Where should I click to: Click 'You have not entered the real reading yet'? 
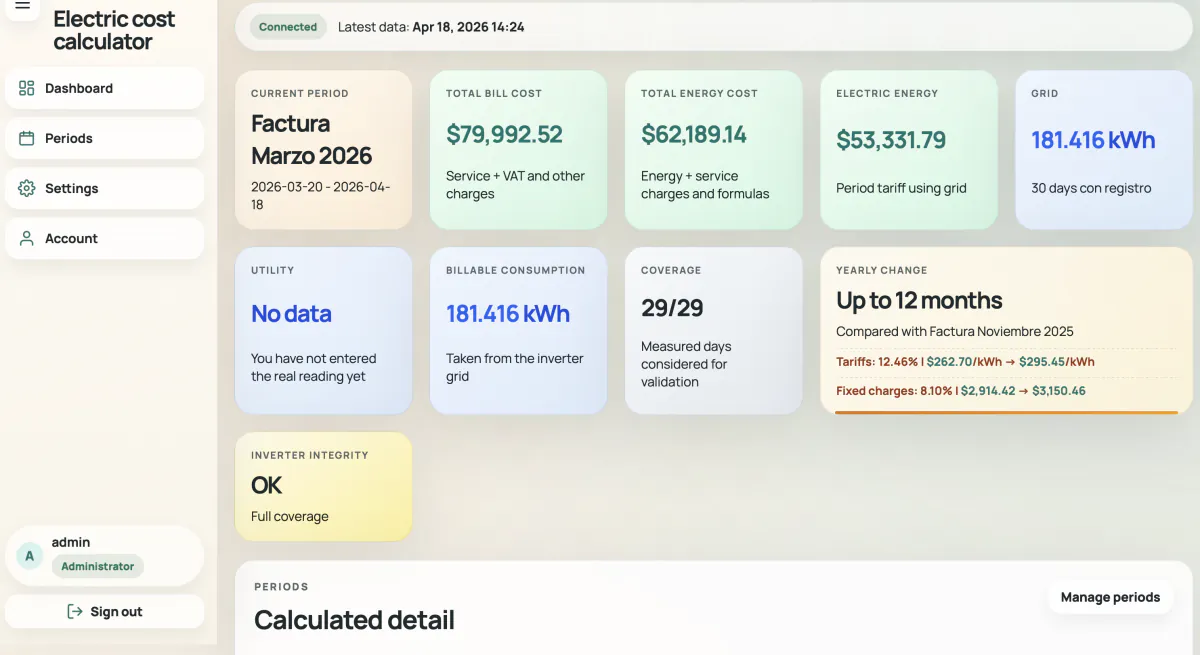point(314,367)
